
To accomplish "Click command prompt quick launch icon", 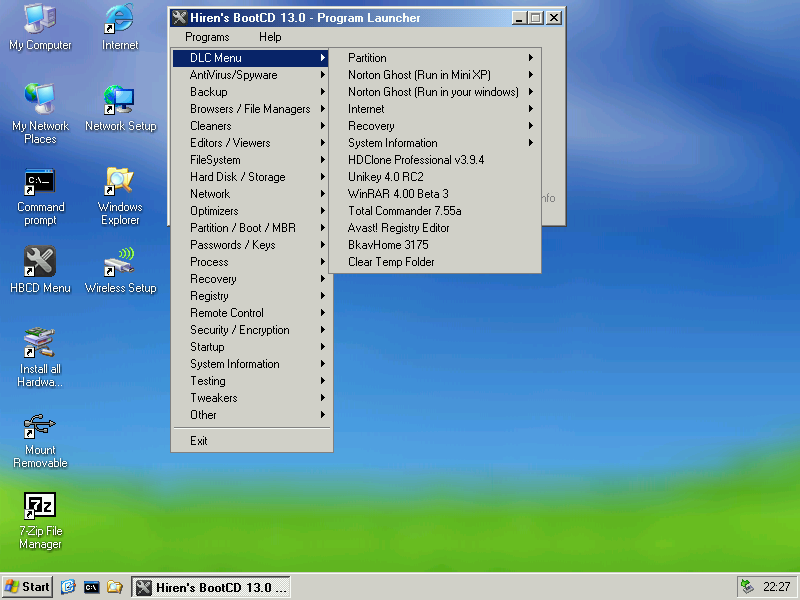I will (x=91, y=587).
